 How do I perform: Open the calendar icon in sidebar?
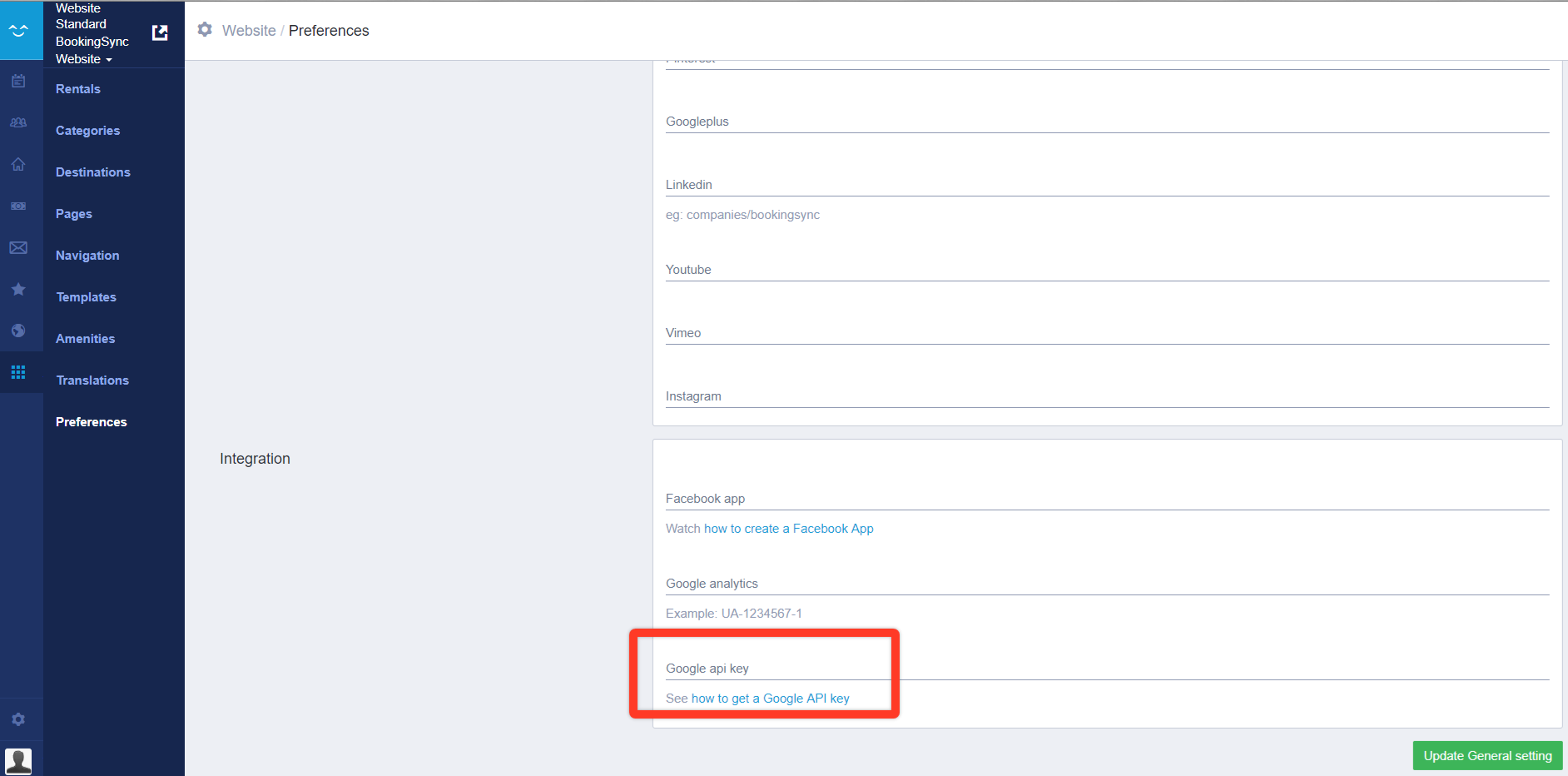[x=18, y=81]
